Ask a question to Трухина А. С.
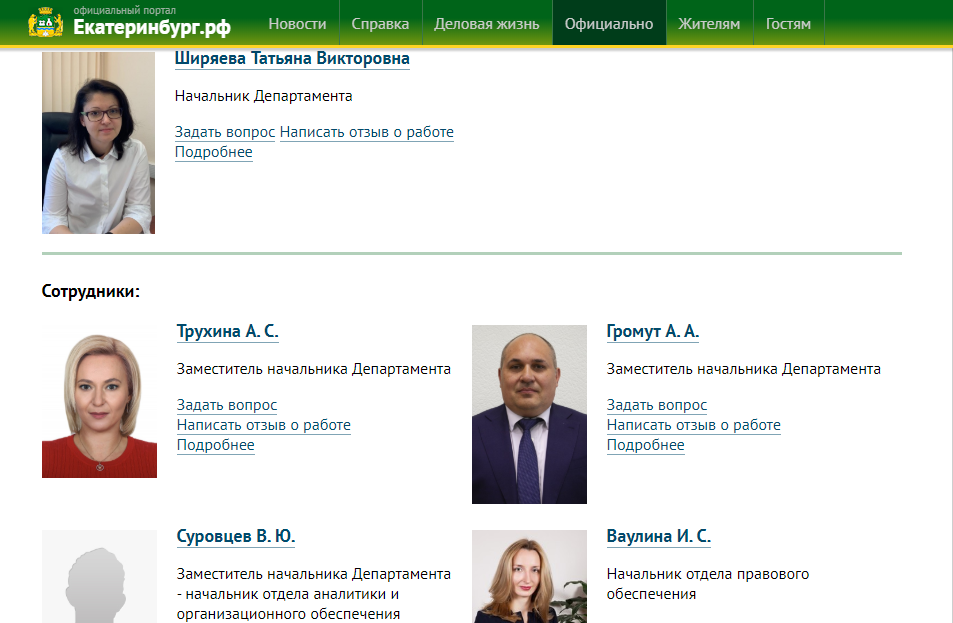The height and width of the screenshot is (623, 953). (x=227, y=405)
